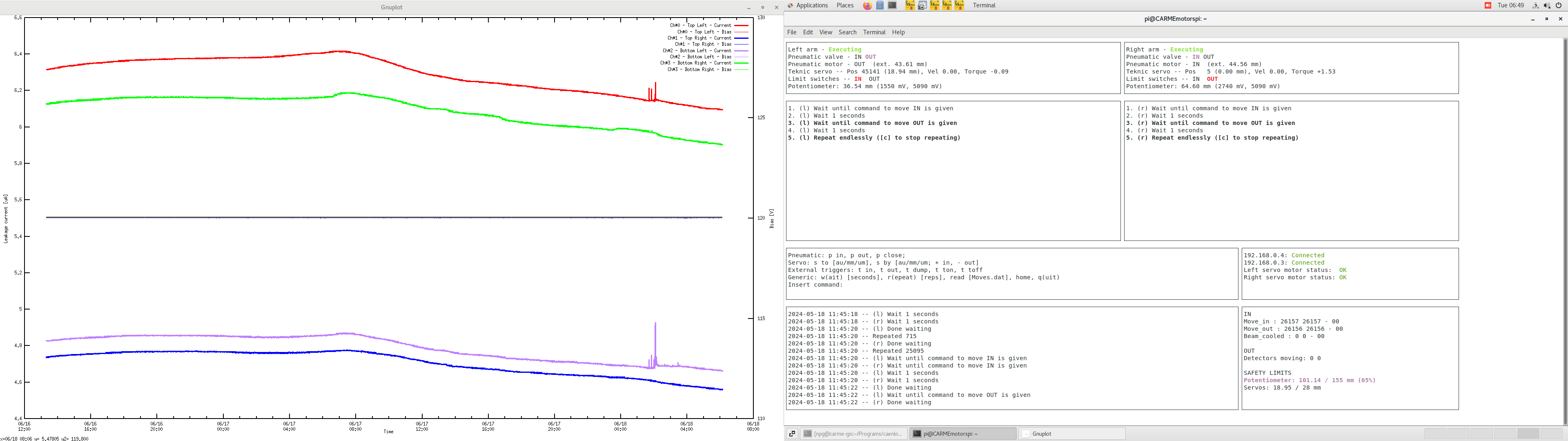Open the screenshot tool launcher icon
The image size is (1568, 441).
pyautogui.click(x=922, y=5)
